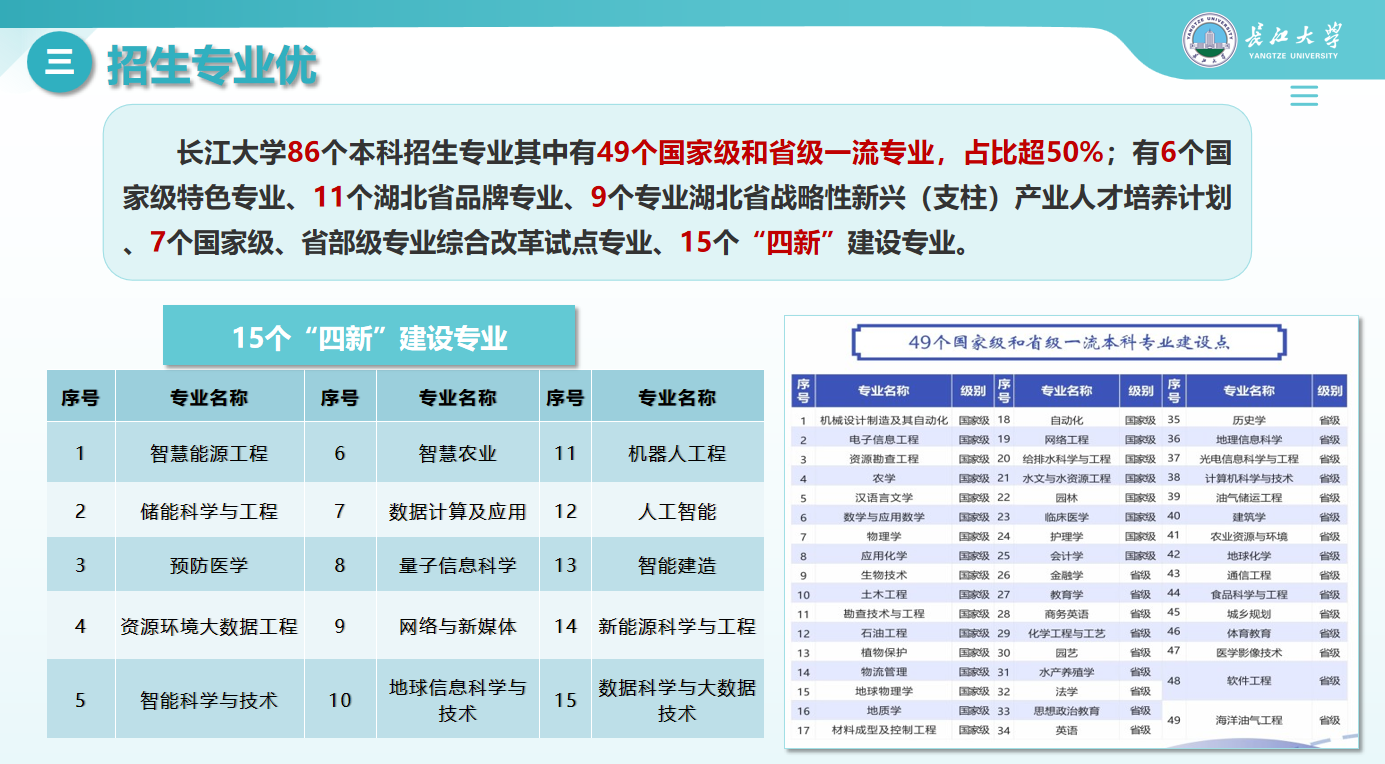Select "思想政治教育" entry
Viewport: 1385px width, 764px height.
point(1067,711)
